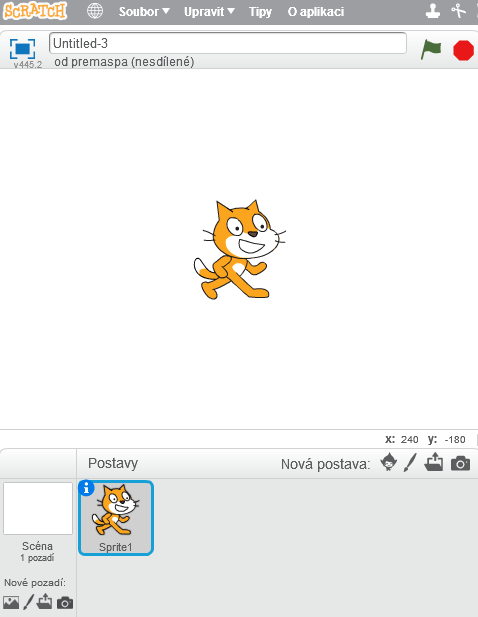Image resolution: width=478 pixels, height=617 pixels.
Task: Open the O aplikaci menu
Action: (x=316, y=12)
